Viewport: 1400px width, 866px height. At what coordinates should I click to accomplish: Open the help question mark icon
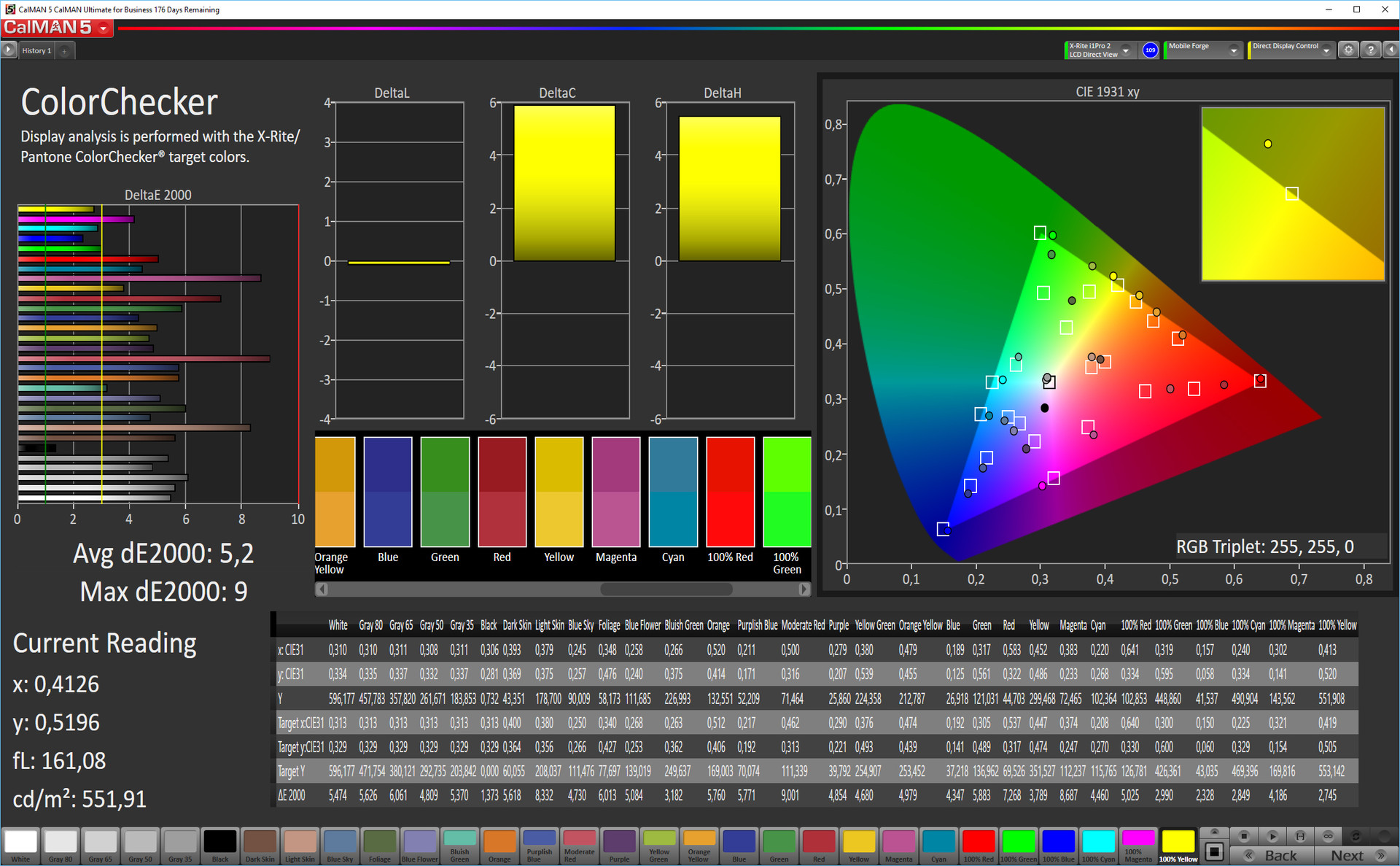coord(1371,50)
